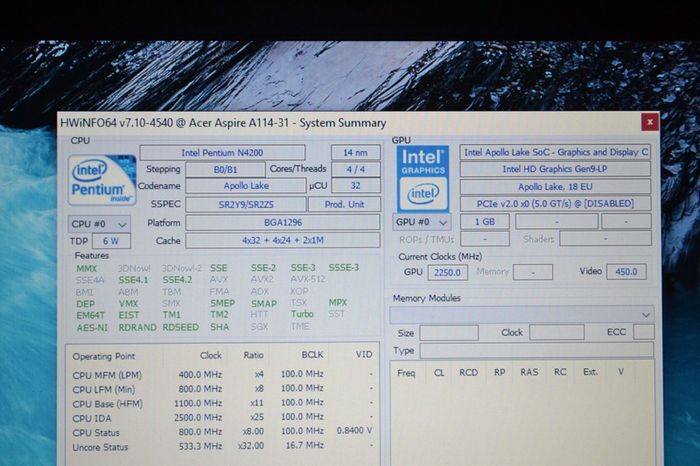
Task: Select the CPU MFM (LPM) row
Action: tap(222, 374)
